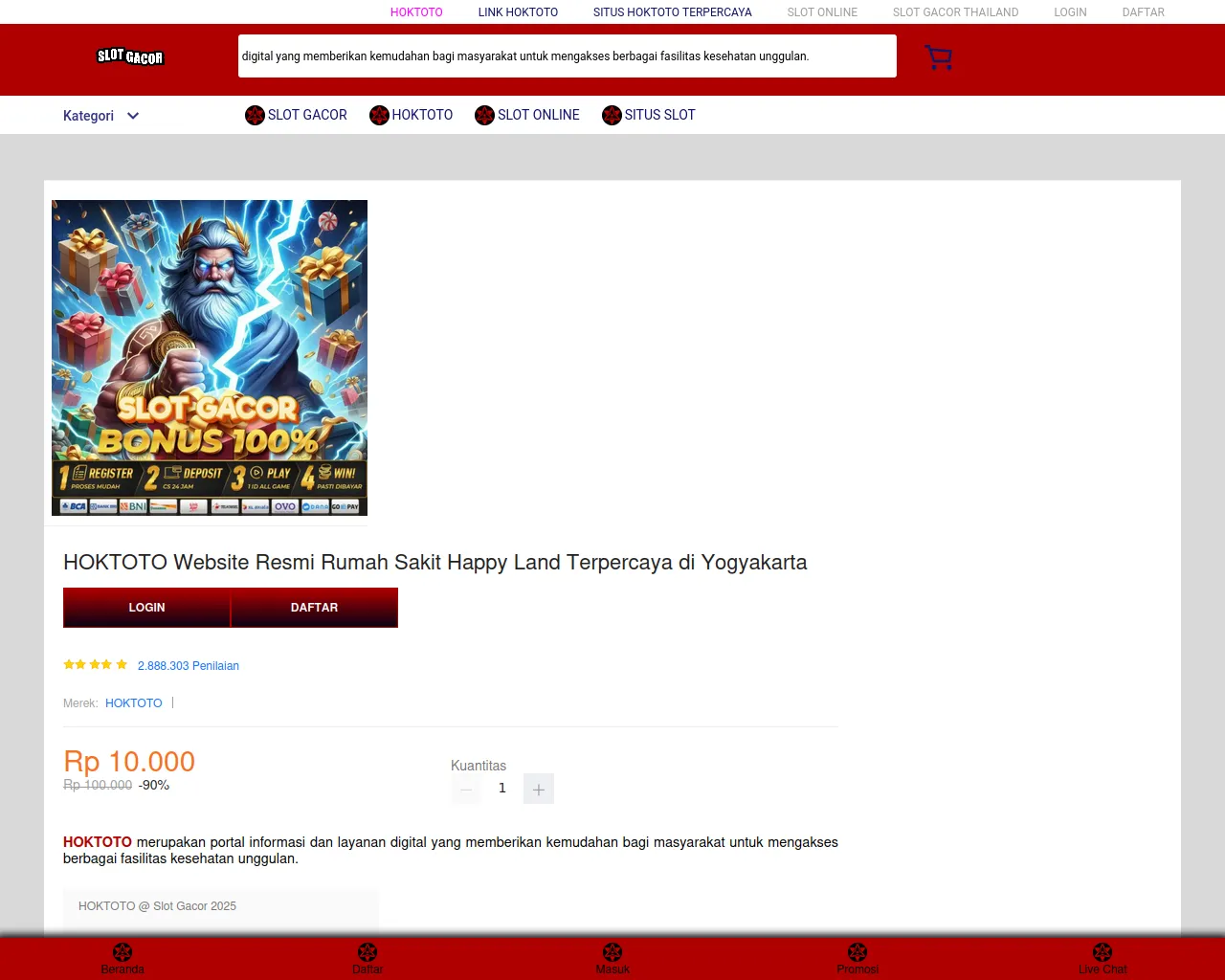
Task: Select LOGIN in the top menu
Action: click(1070, 12)
